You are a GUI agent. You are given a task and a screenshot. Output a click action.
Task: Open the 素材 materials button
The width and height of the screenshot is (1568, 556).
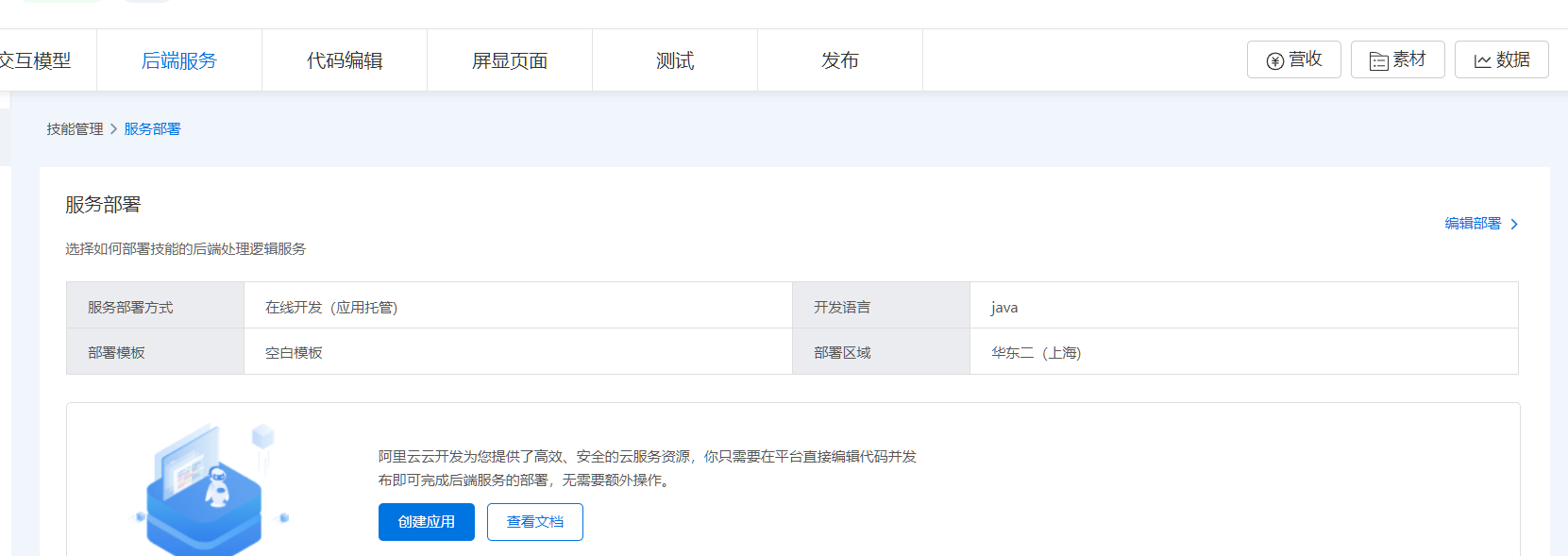[1397, 59]
